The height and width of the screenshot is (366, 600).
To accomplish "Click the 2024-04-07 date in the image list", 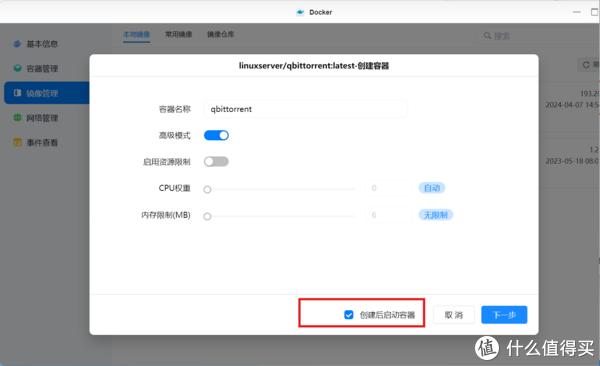I will tap(572, 105).
